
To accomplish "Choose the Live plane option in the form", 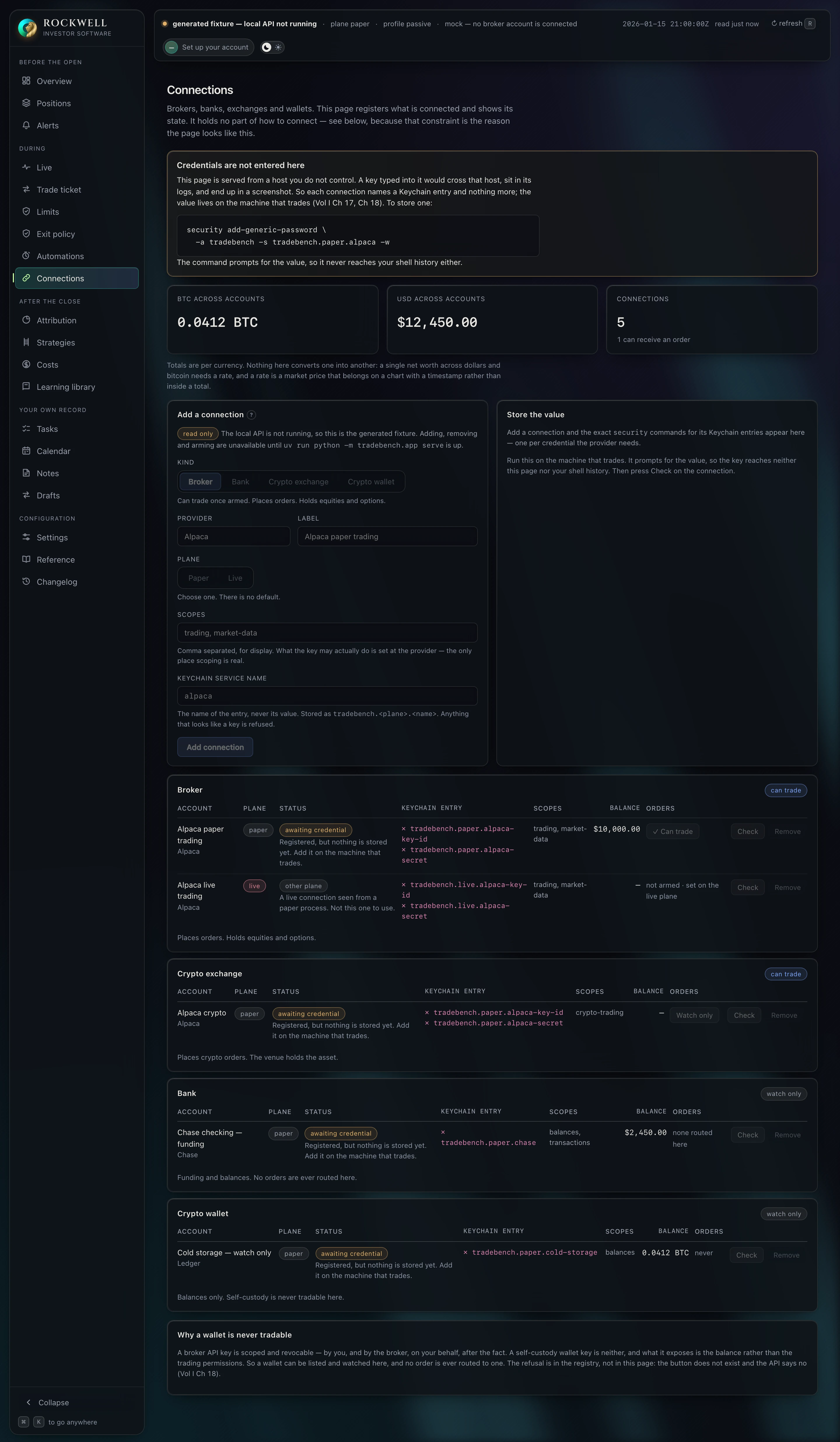I will click(x=235, y=578).
